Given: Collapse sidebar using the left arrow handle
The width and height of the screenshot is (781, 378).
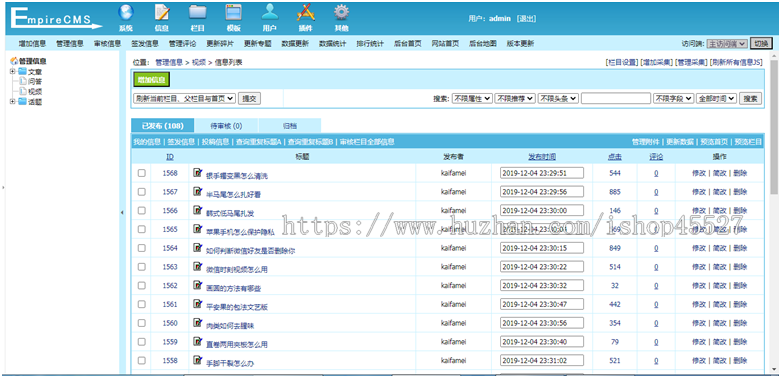Looking at the screenshot, I should coord(122,213).
